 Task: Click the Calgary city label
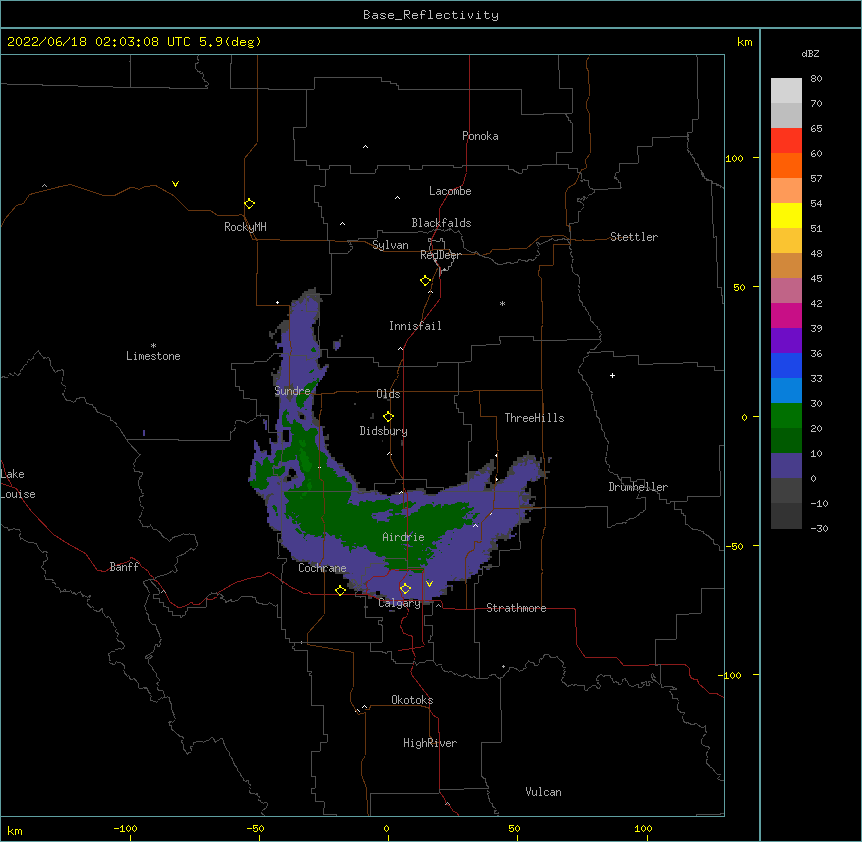coord(400,603)
